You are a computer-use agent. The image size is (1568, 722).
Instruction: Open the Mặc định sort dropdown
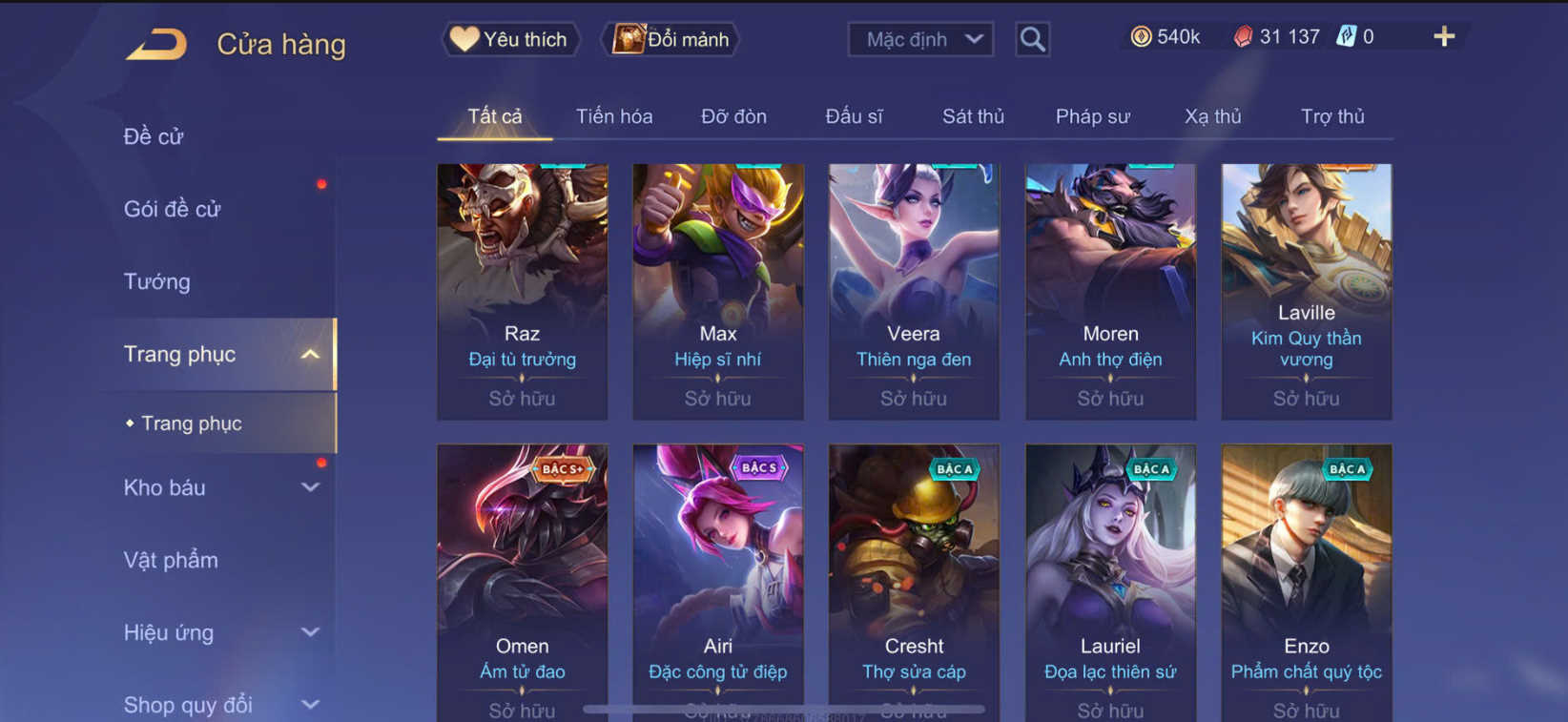(x=920, y=39)
